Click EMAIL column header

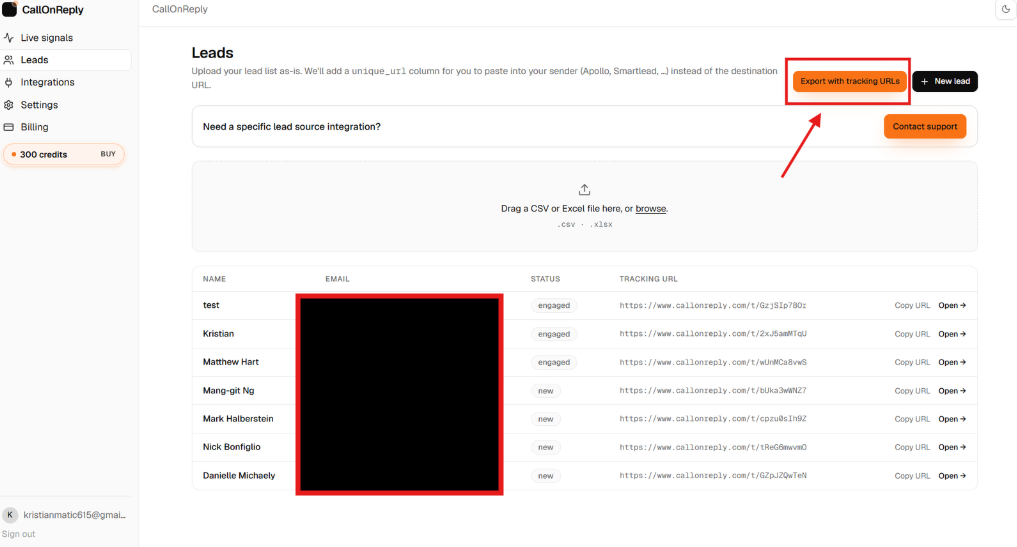337,279
